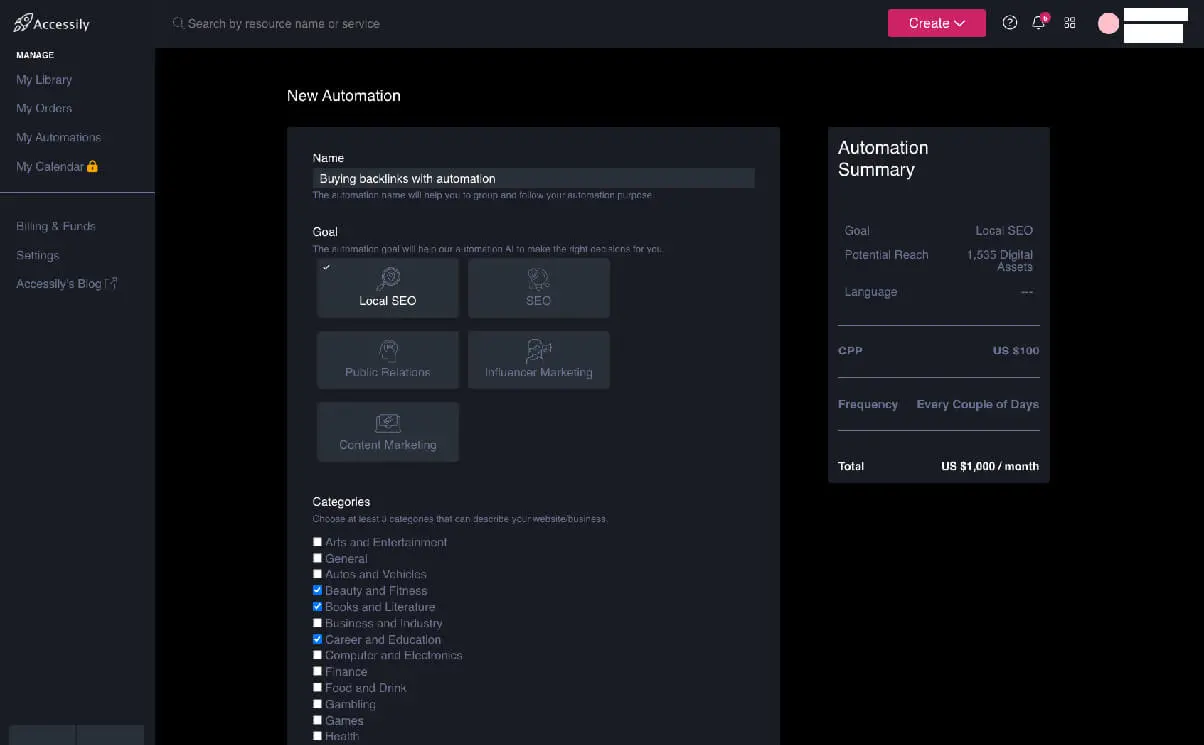Check the Finance category
Screen dimensions: 1204x745
point(318,671)
